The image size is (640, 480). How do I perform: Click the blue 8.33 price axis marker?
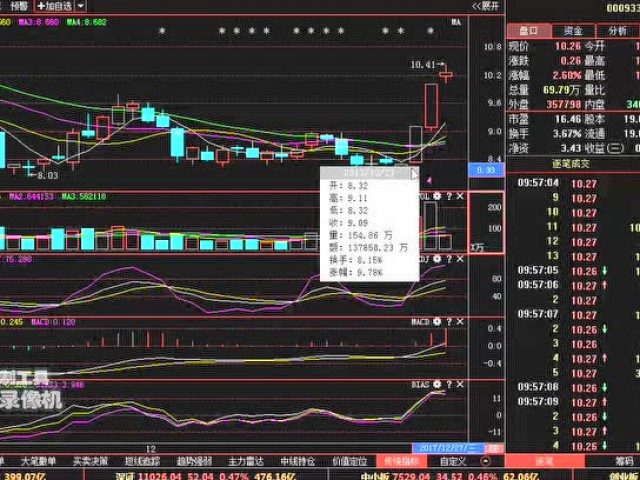[486, 169]
